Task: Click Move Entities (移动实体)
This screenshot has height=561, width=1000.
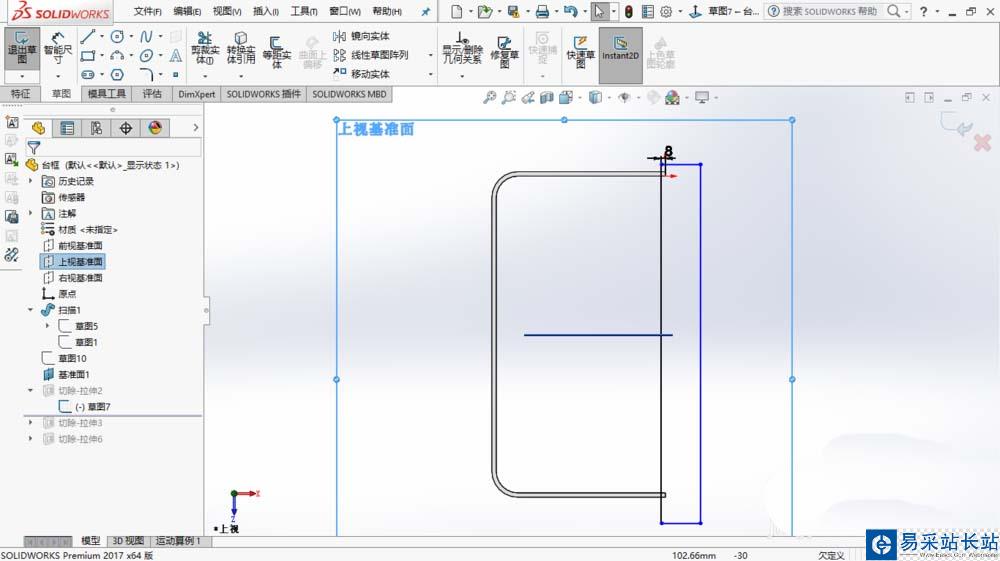Action: [x=362, y=74]
